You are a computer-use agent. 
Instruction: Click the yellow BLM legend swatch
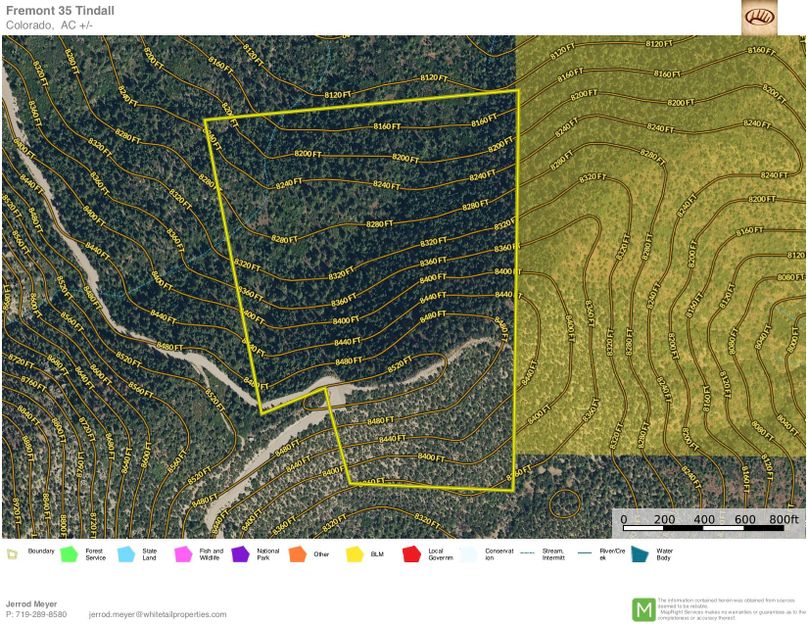(x=354, y=553)
